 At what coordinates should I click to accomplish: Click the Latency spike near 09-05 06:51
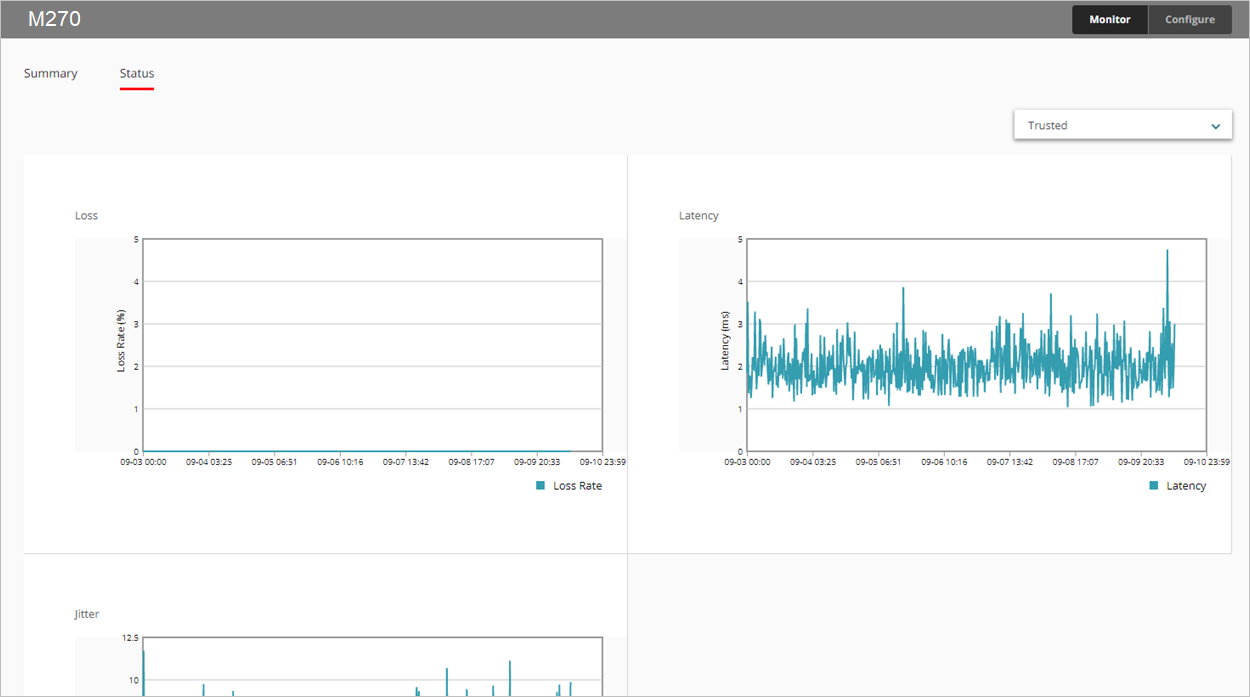pyautogui.click(x=903, y=292)
